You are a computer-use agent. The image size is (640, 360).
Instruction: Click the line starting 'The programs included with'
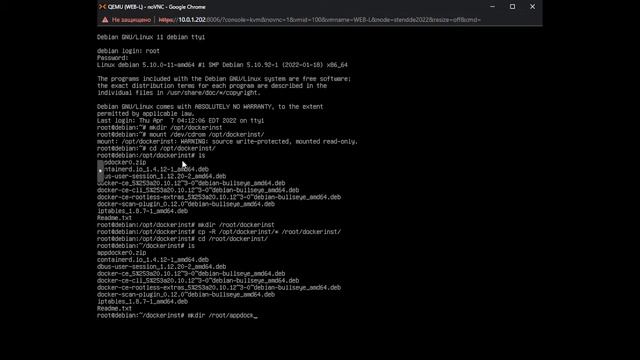pyautogui.click(x=224, y=79)
